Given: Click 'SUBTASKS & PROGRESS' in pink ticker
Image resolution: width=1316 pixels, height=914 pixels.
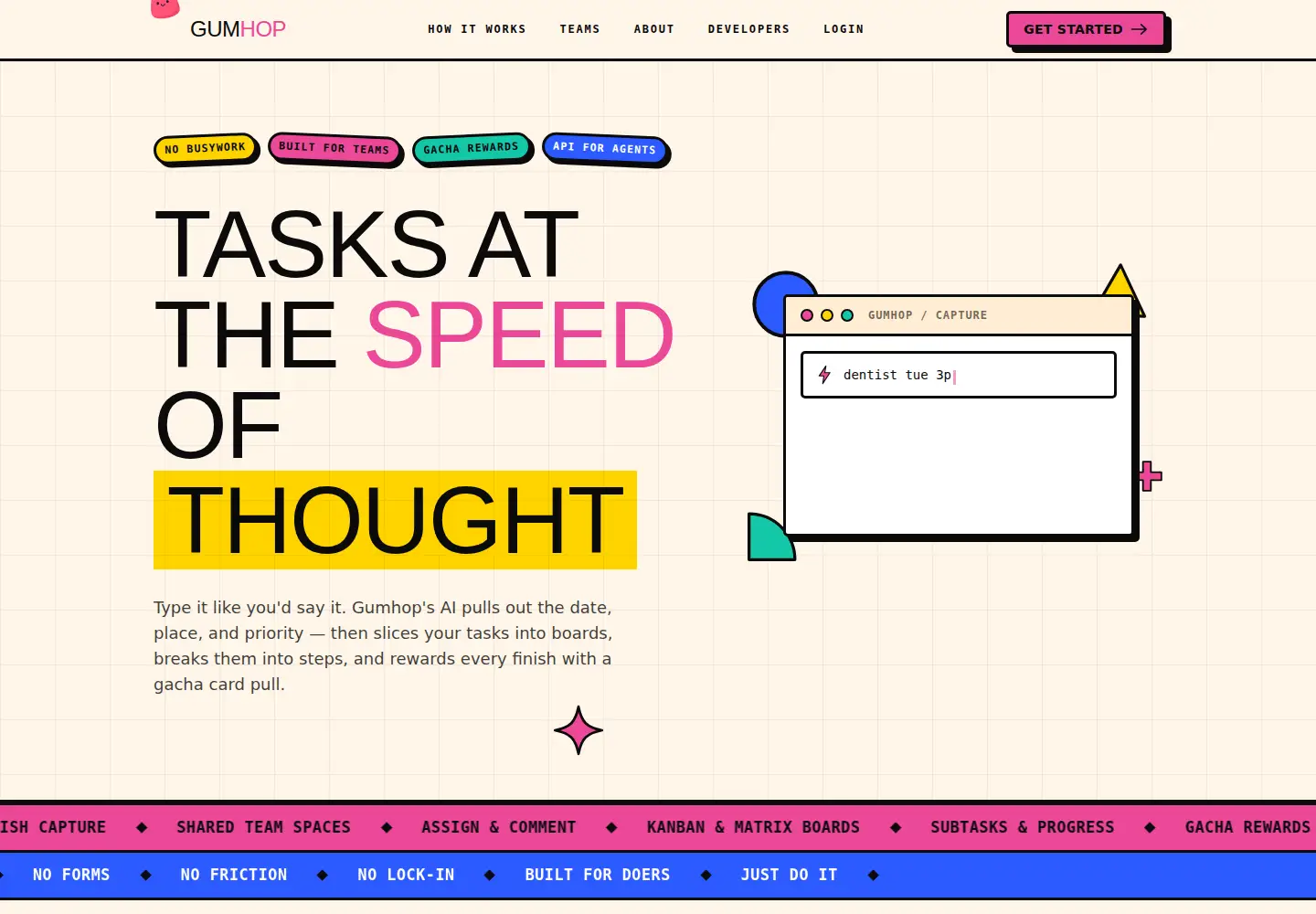Looking at the screenshot, I should click(x=1023, y=827).
